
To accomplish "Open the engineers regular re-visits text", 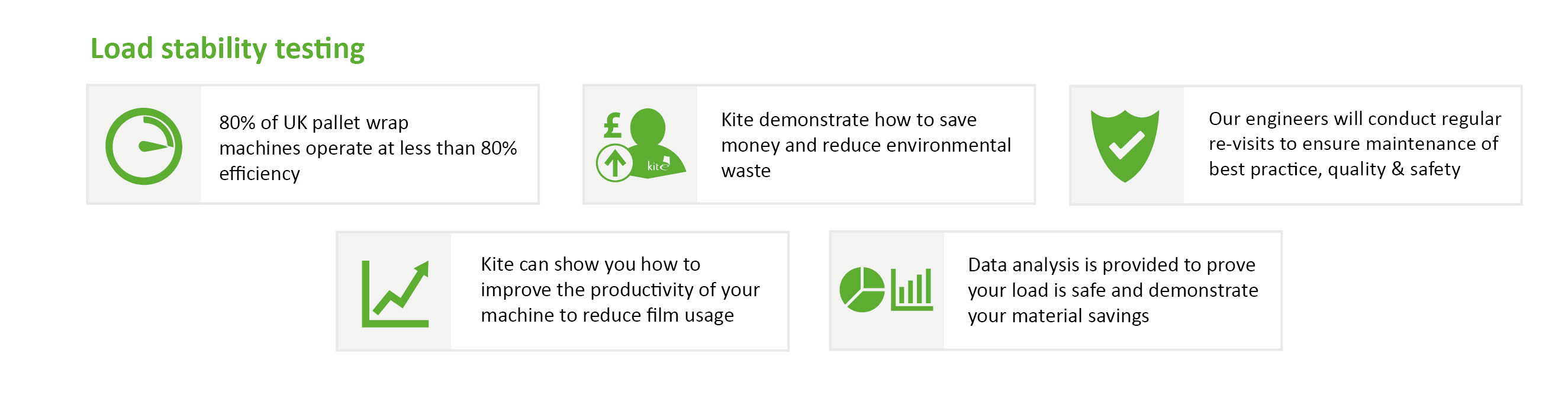I will pyautogui.click(x=1354, y=144).
